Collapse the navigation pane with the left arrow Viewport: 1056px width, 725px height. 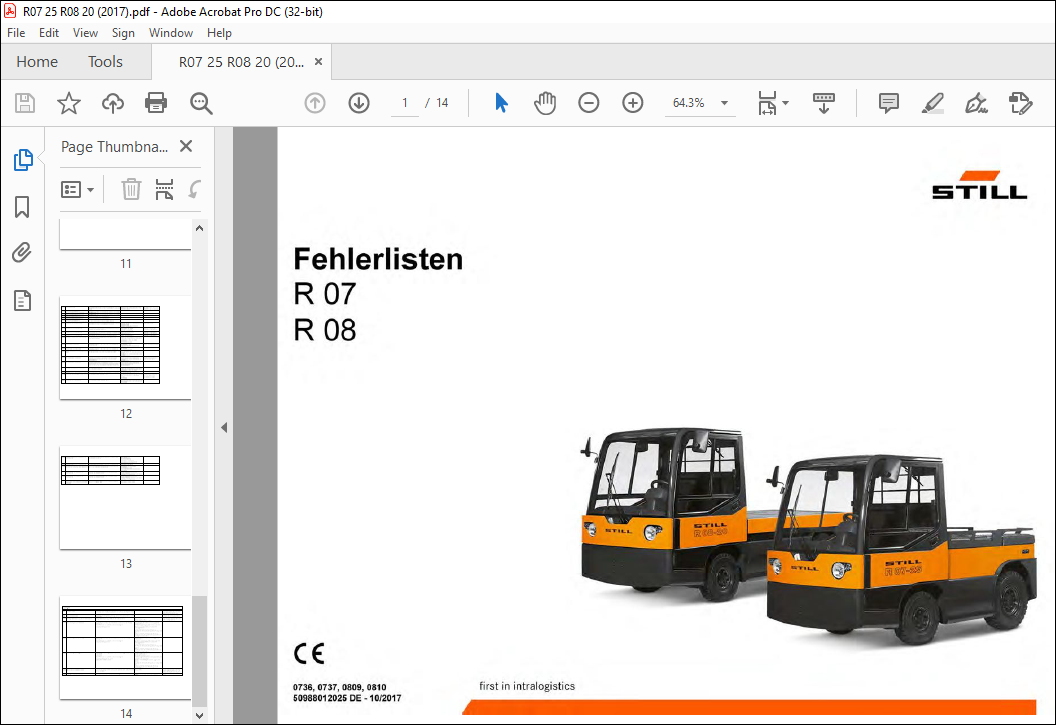[x=224, y=427]
